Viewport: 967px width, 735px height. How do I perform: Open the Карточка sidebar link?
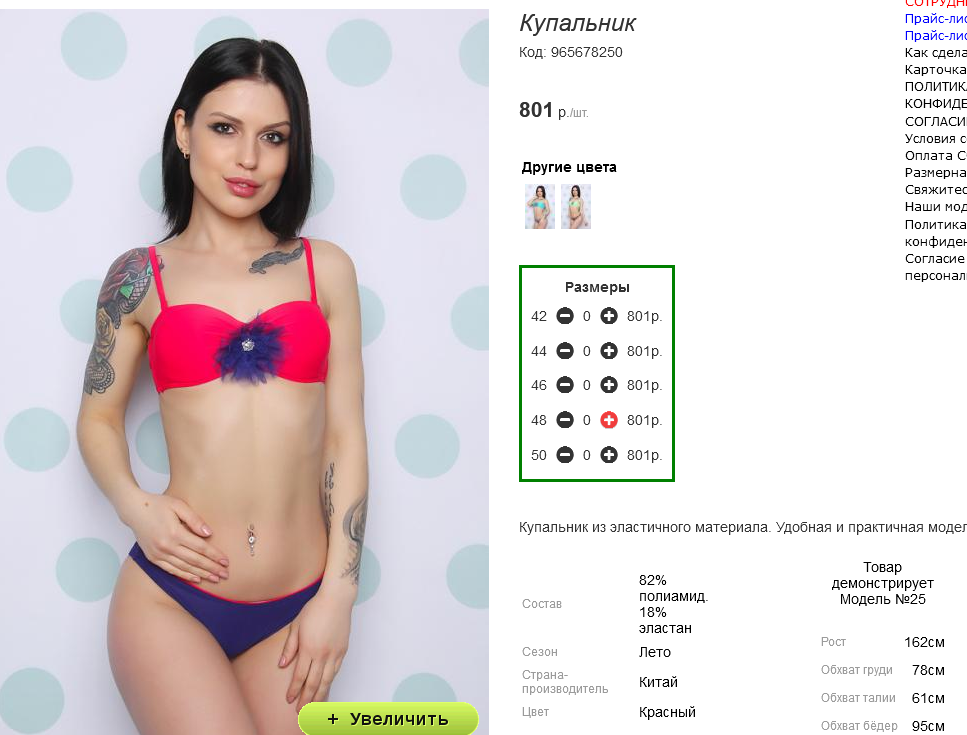[x=936, y=69]
